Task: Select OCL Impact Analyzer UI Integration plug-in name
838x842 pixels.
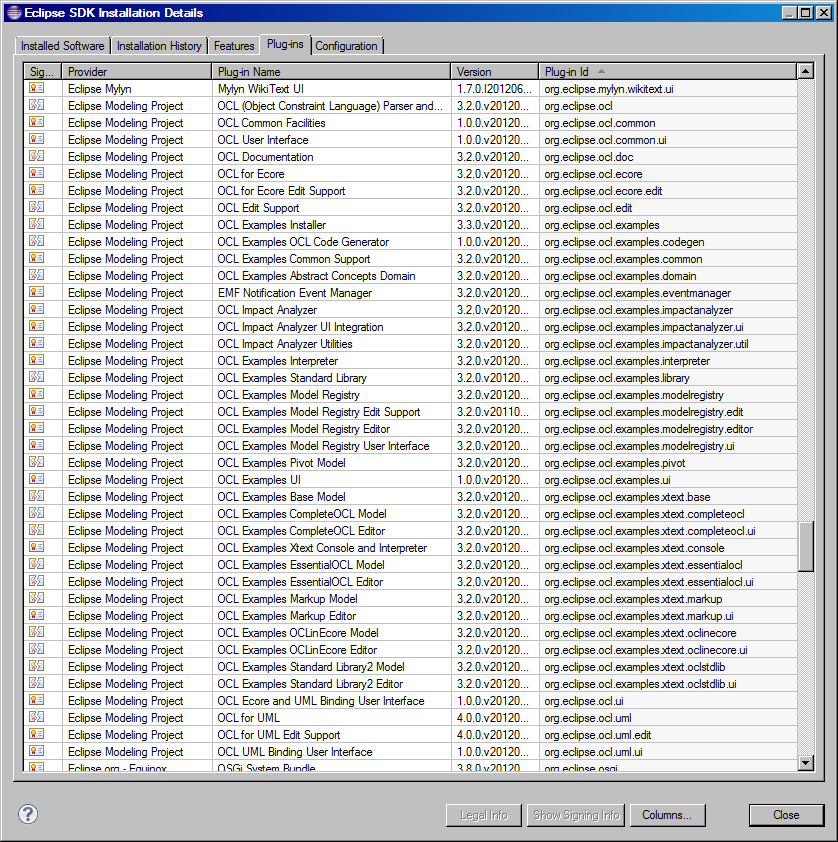Action: point(300,326)
